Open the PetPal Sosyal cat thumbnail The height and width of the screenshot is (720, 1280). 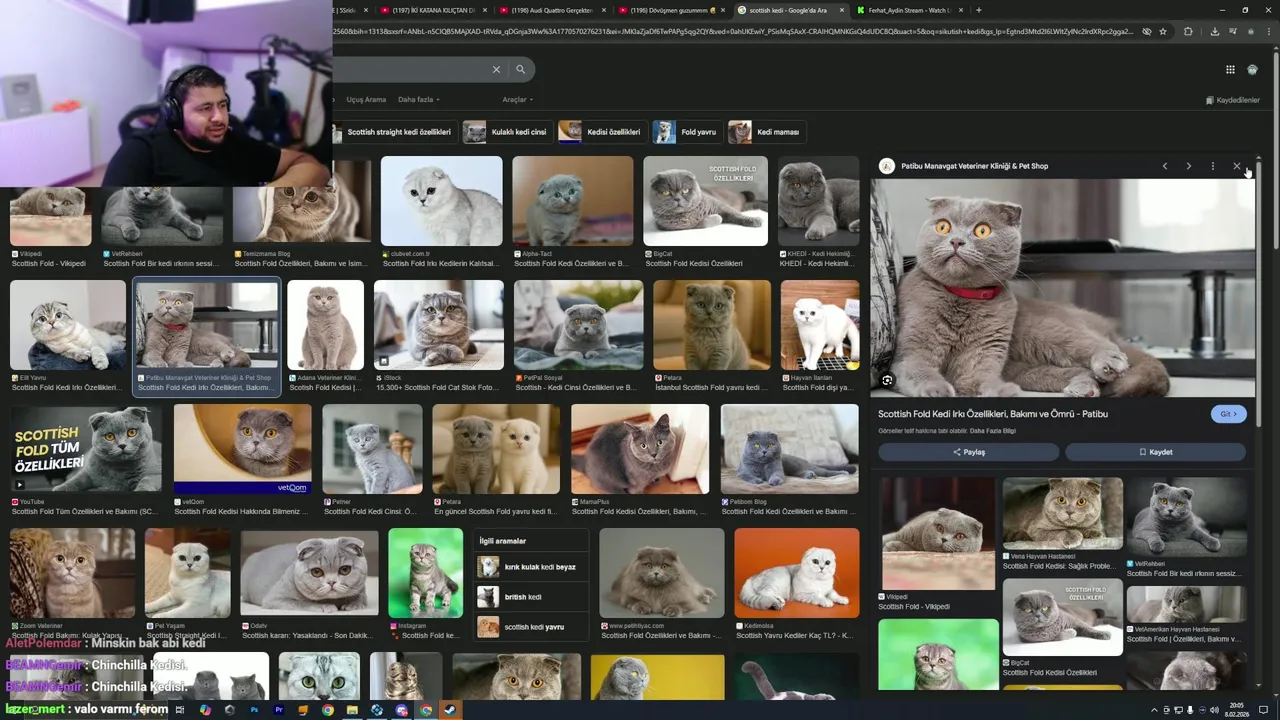pyautogui.click(x=579, y=325)
